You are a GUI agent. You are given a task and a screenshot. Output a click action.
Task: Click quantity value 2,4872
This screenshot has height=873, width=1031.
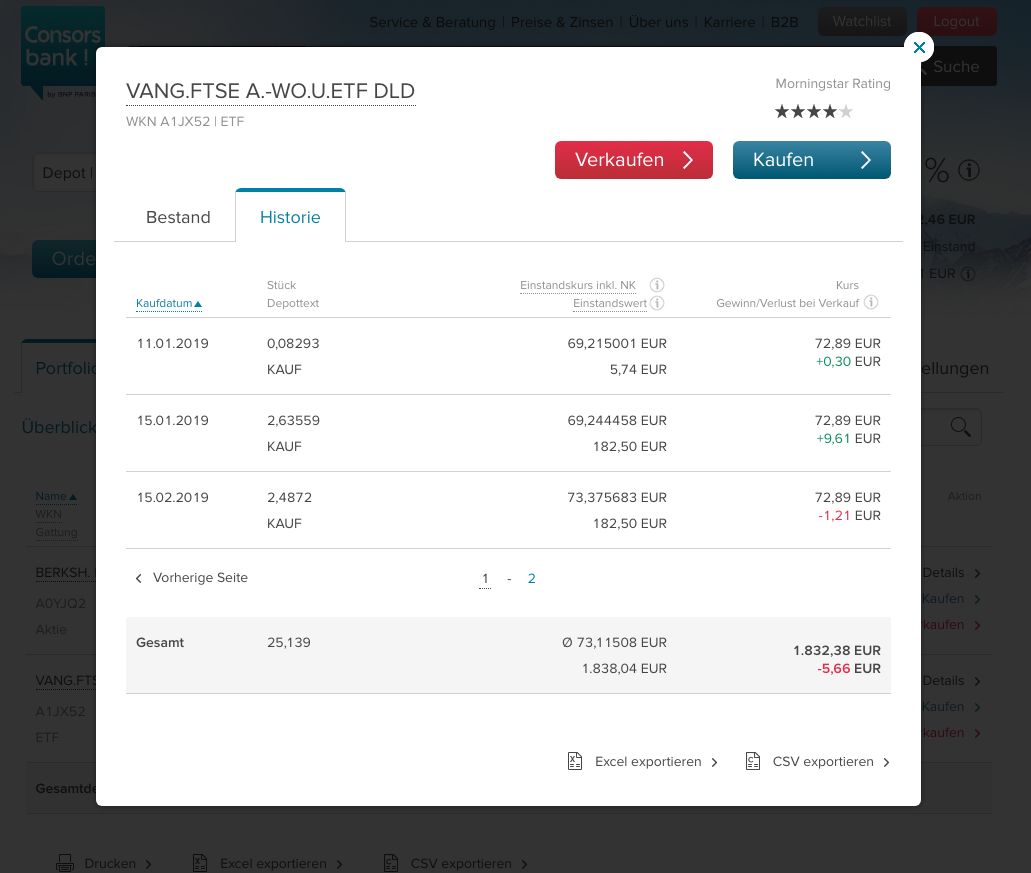tap(289, 497)
